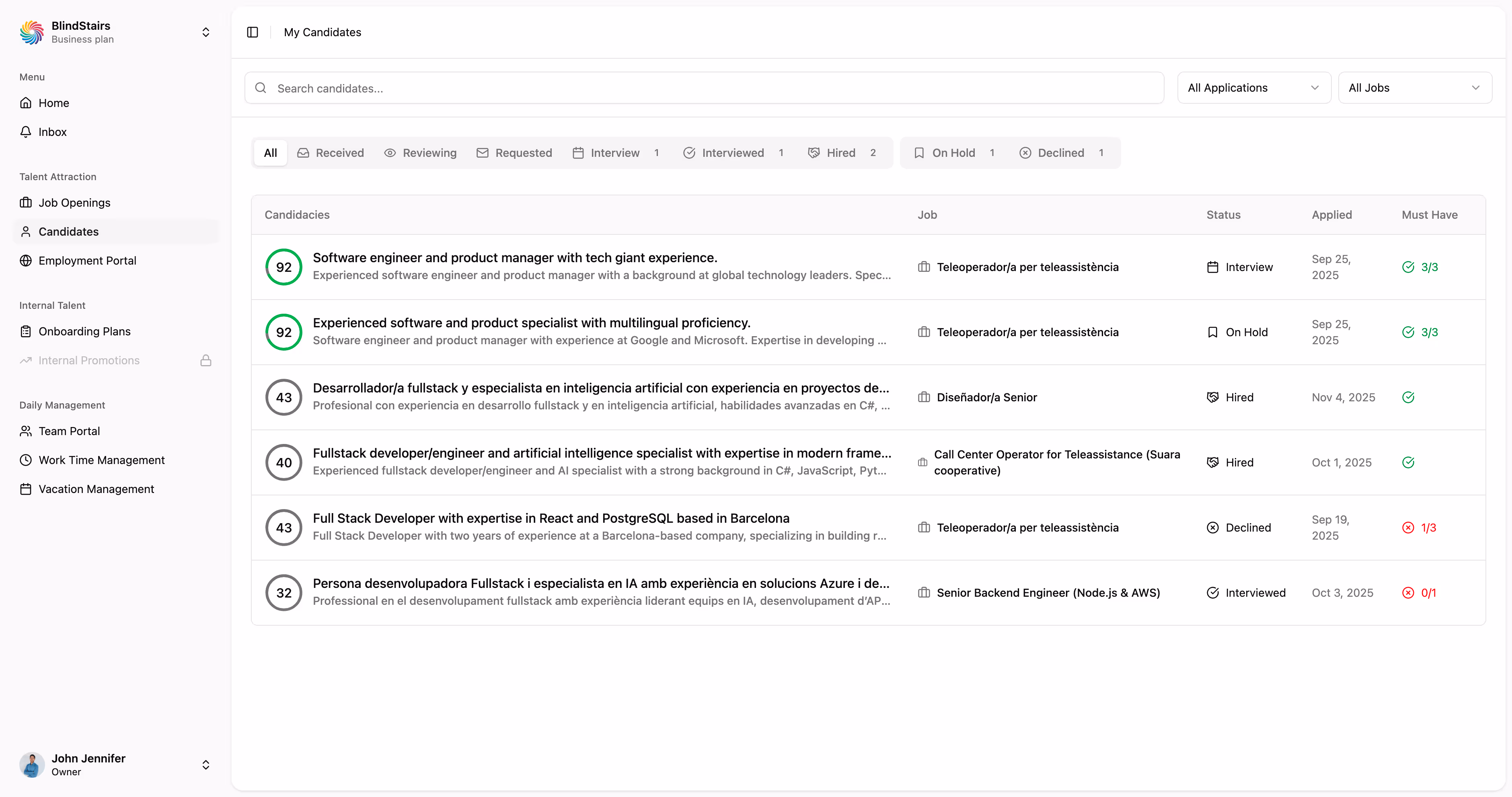Switch to the Hired filter tab

841,152
